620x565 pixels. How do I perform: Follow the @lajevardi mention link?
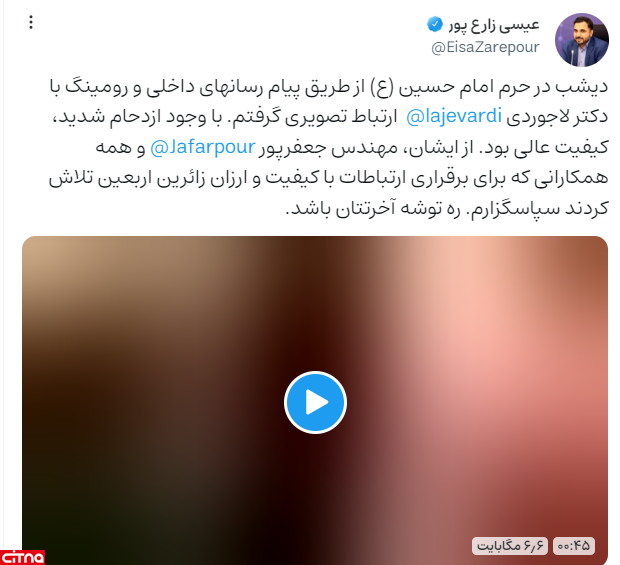(454, 117)
